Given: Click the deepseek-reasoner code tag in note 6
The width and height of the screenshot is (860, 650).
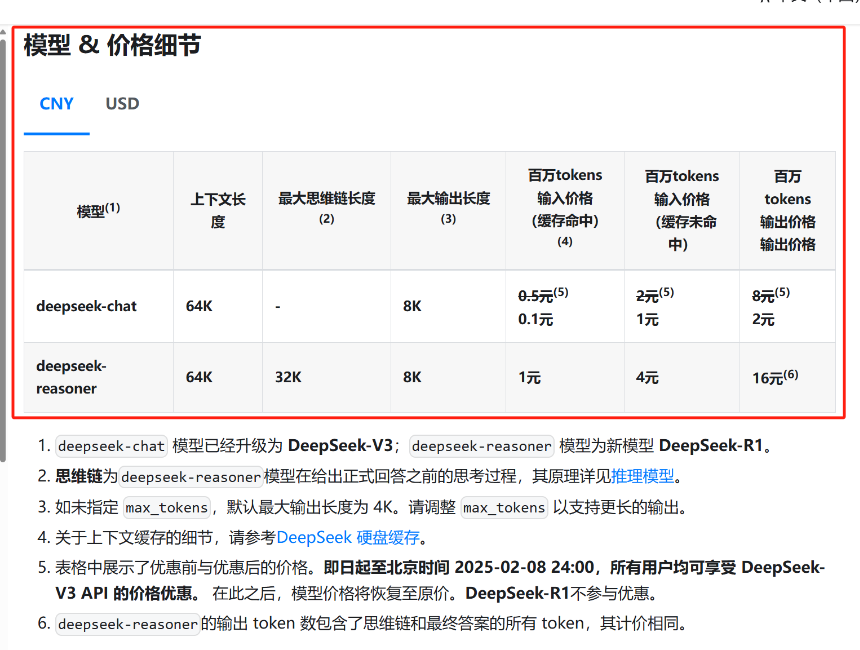Looking at the screenshot, I should click(x=128, y=624).
